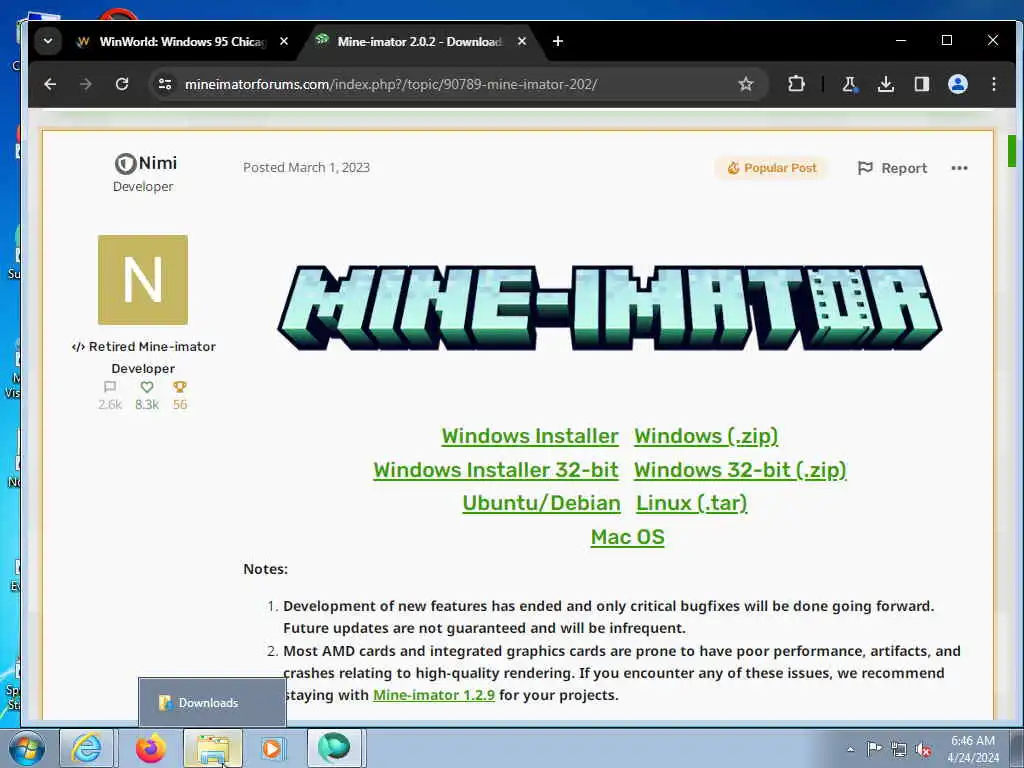Open the Chrome profile avatar
The height and width of the screenshot is (768, 1024).
[957, 84]
